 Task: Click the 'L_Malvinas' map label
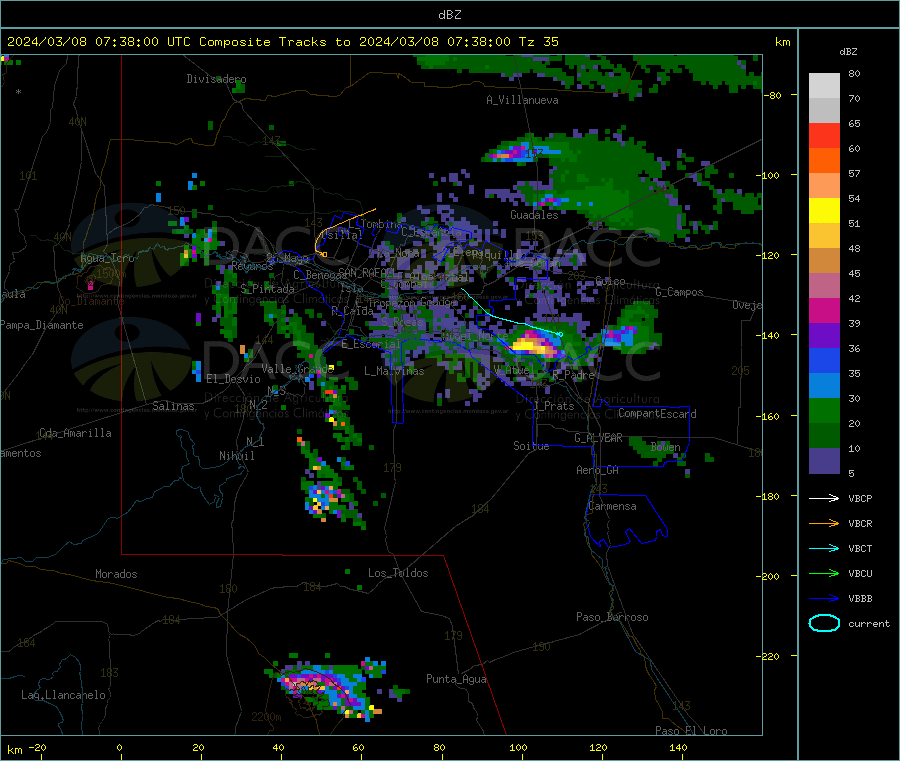point(394,371)
